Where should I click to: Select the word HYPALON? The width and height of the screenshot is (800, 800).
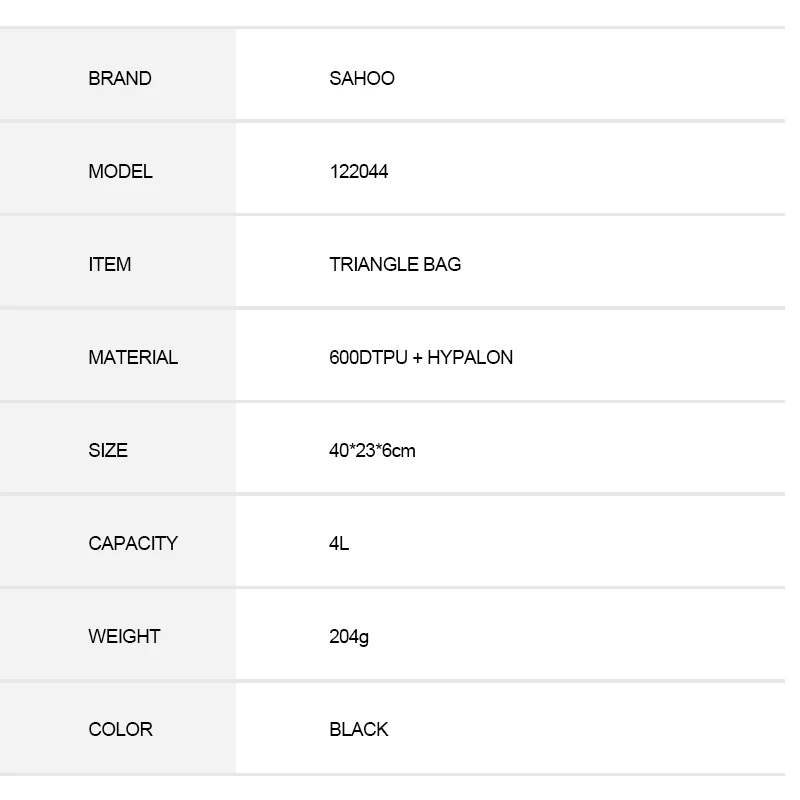470,358
